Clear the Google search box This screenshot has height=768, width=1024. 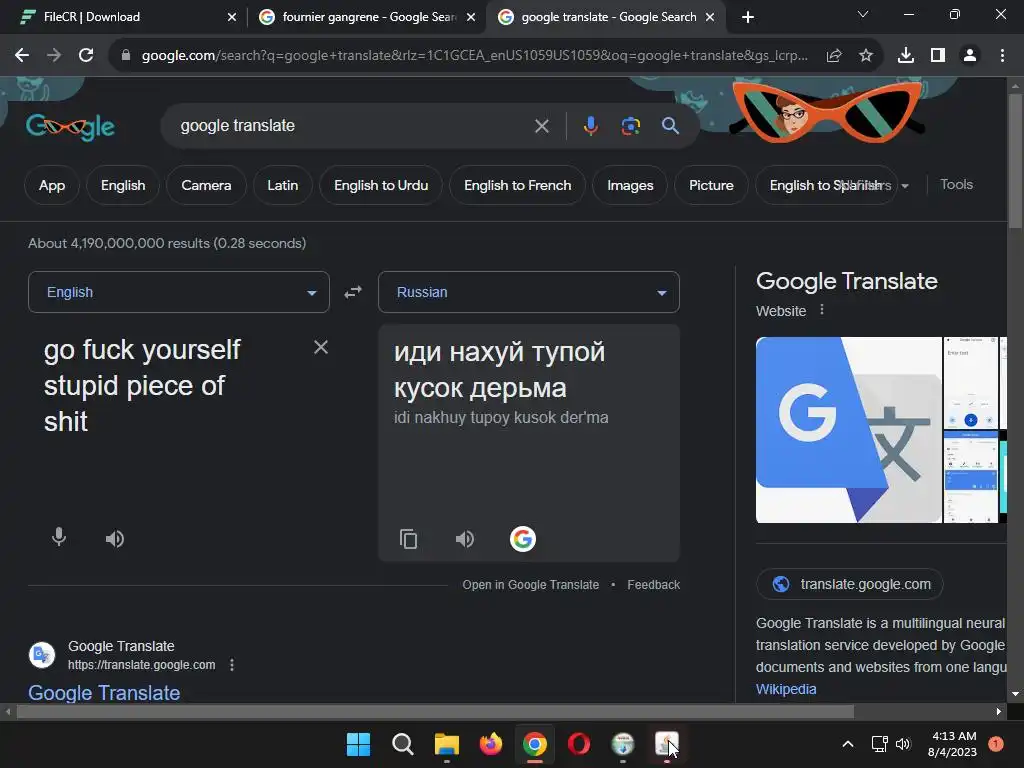[541, 126]
